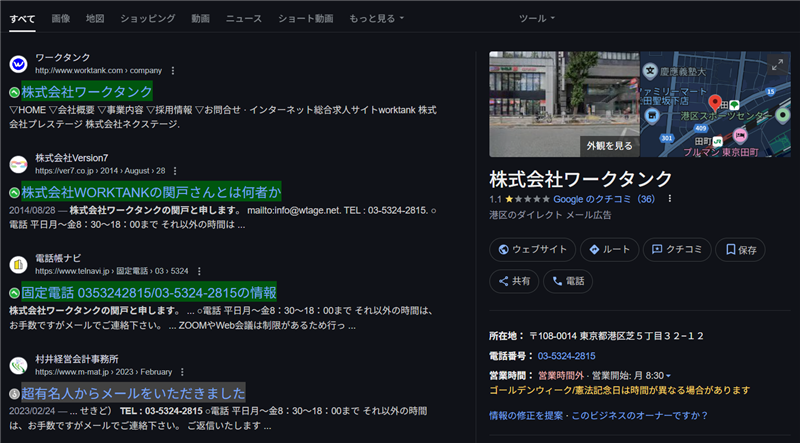
Task: Click the 営業時間外 status text
Action: tap(561, 376)
